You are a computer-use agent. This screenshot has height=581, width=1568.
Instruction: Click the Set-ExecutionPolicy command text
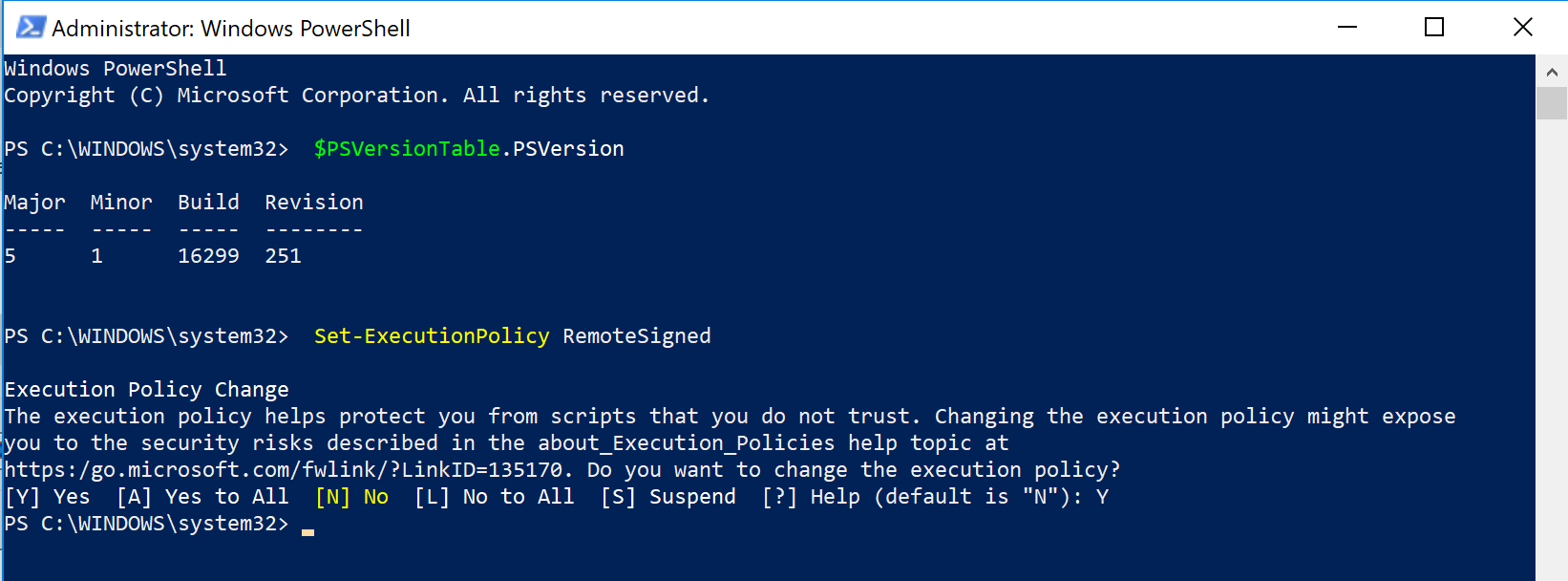[432, 336]
